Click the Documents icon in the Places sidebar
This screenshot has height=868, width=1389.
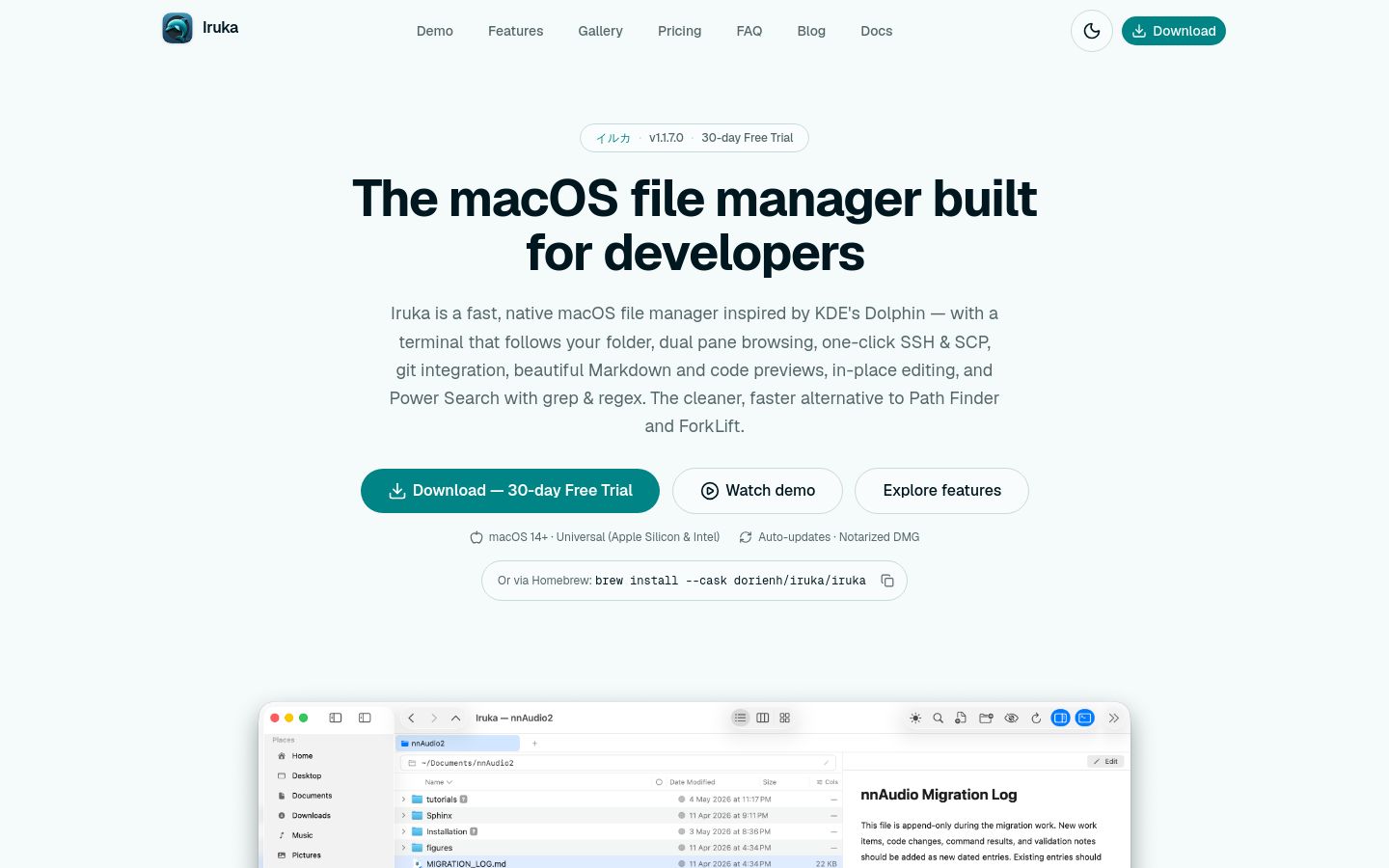coord(282,796)
